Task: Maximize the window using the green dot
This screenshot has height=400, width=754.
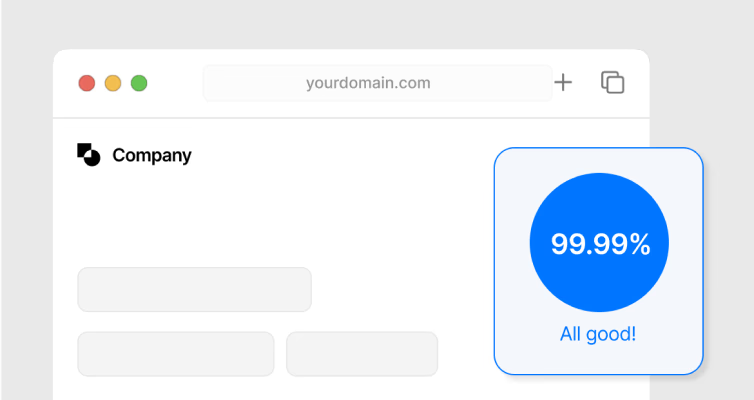Action: click(x=139, y=83)
